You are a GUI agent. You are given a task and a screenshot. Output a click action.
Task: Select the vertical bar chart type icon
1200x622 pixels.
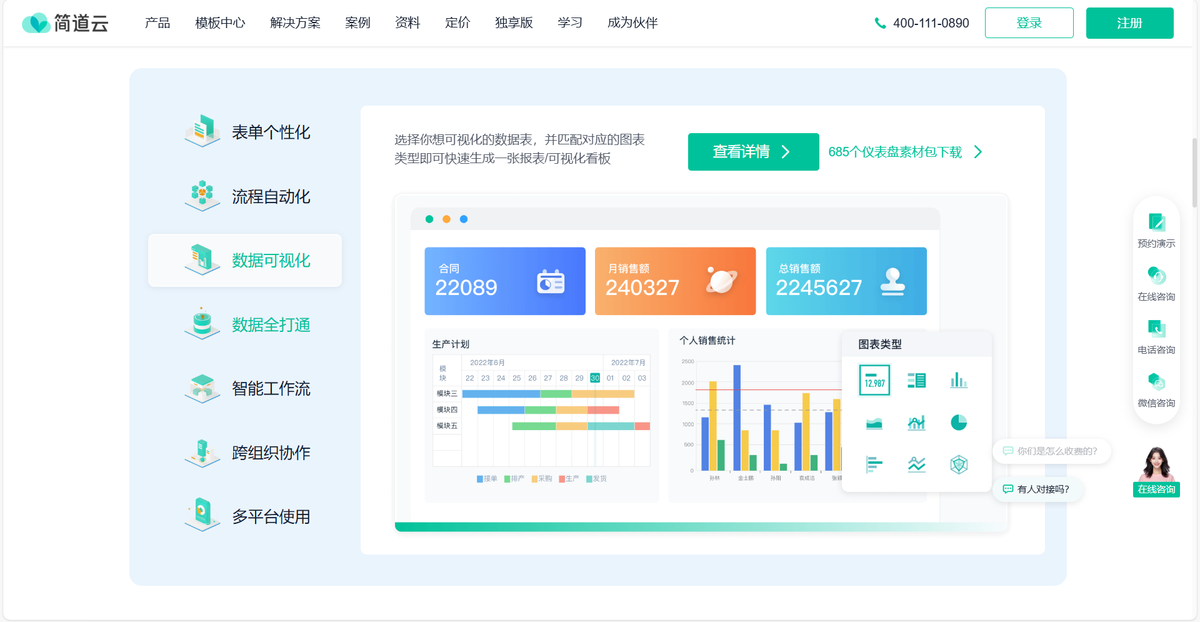click(x=959, y=381)
